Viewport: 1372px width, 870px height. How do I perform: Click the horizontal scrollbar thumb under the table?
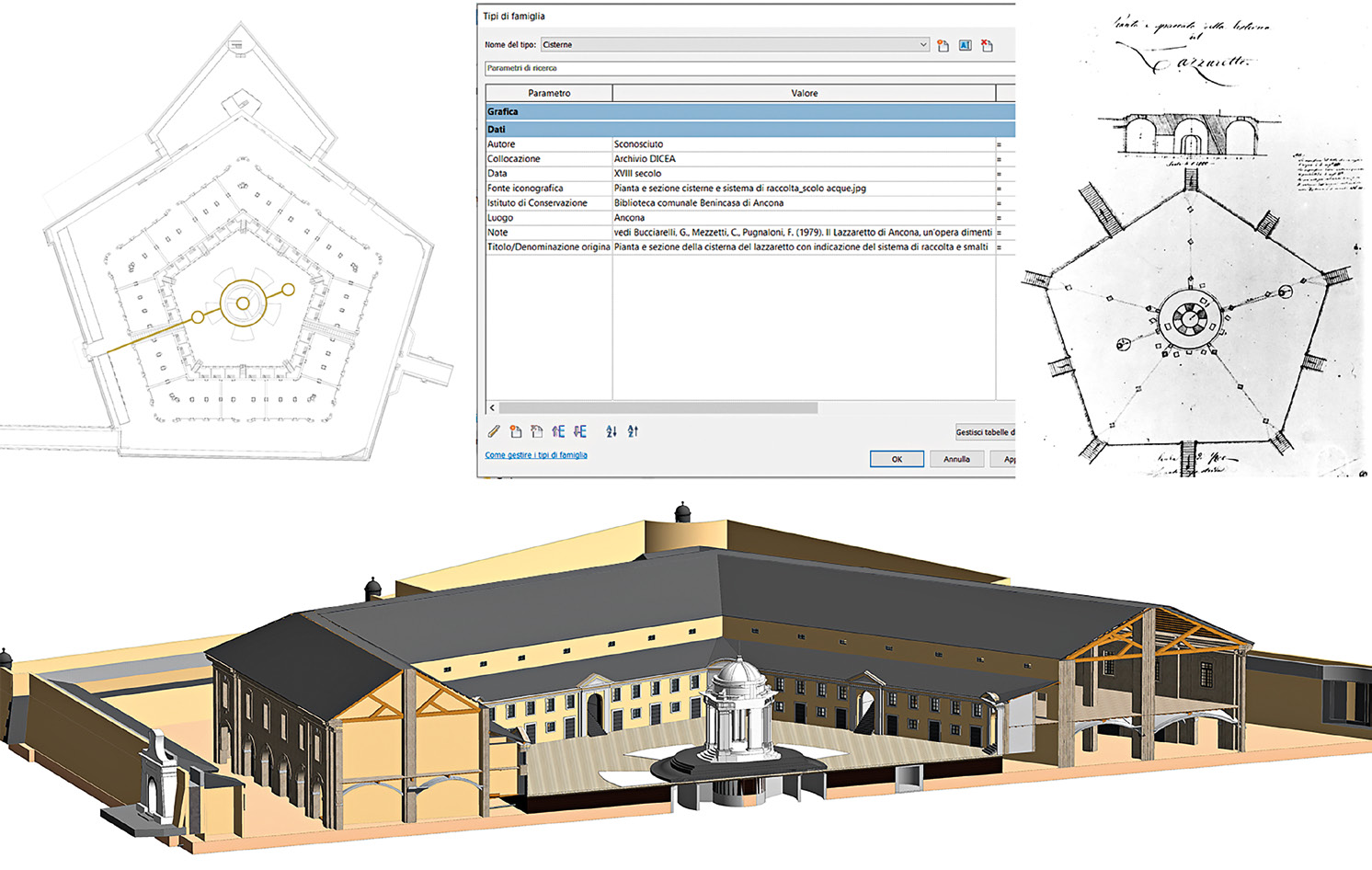pyautogui.click(x=657, y=407)
